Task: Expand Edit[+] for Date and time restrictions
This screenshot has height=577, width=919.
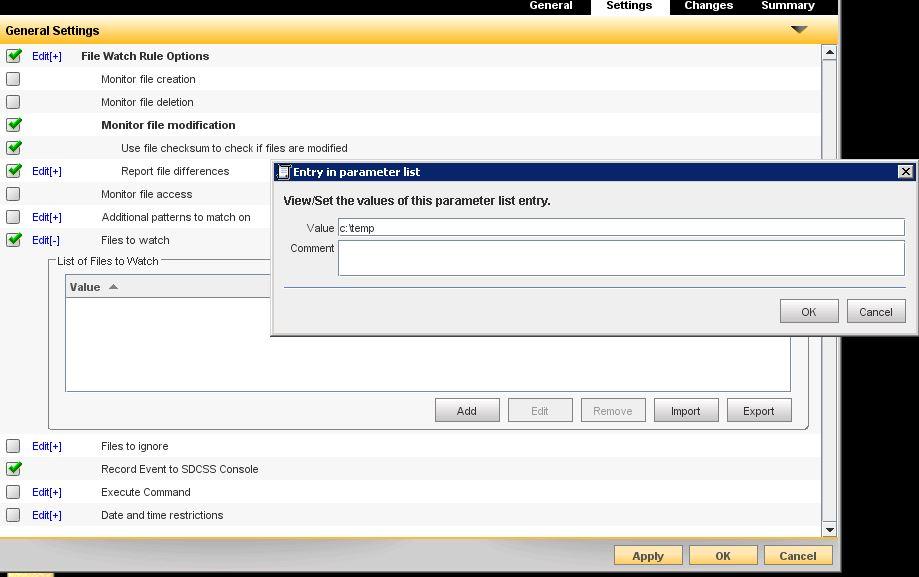Action: pos(47,515)
